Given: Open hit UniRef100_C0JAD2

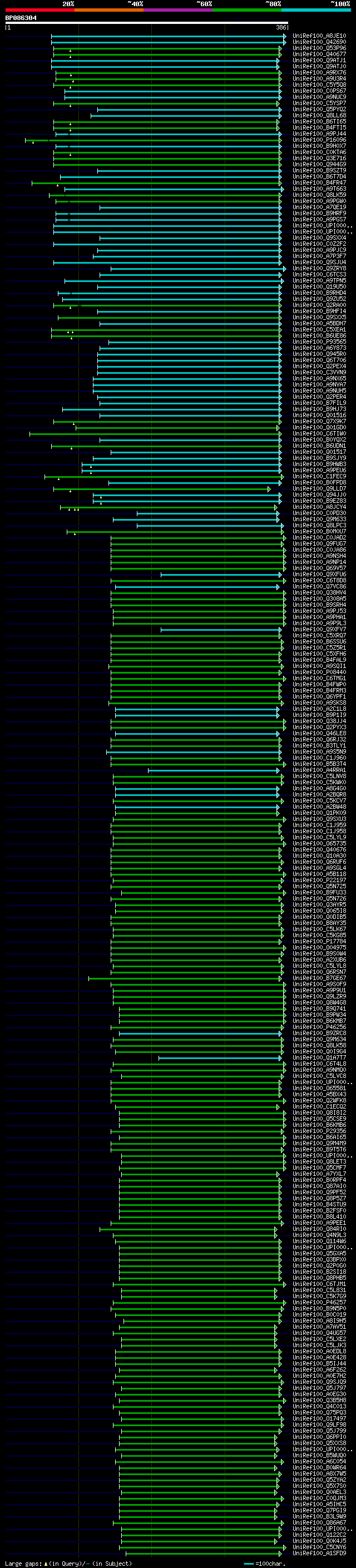Looking at the screenshot, I should 319,538.
